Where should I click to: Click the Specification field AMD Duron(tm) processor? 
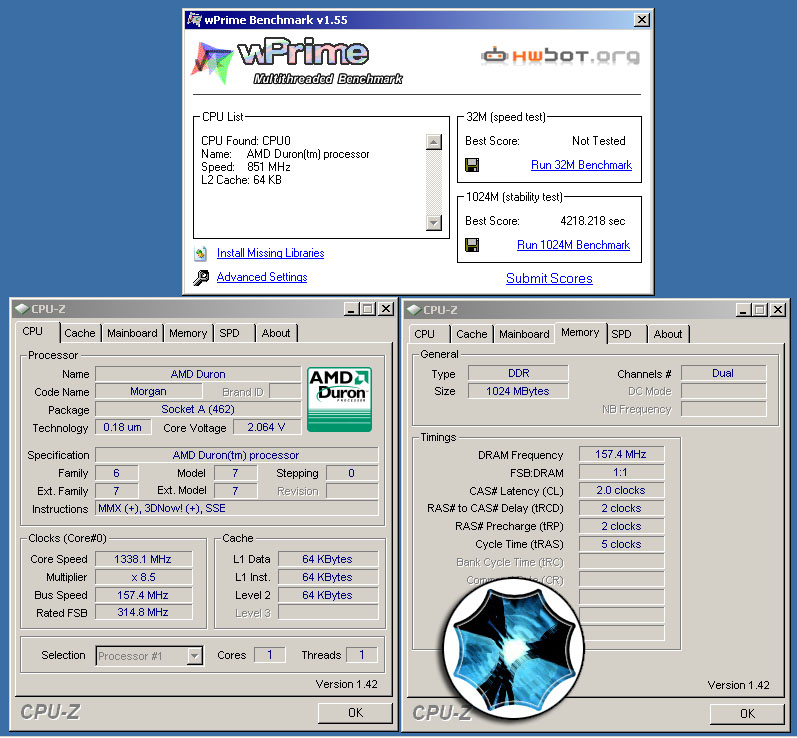point(236,455)
